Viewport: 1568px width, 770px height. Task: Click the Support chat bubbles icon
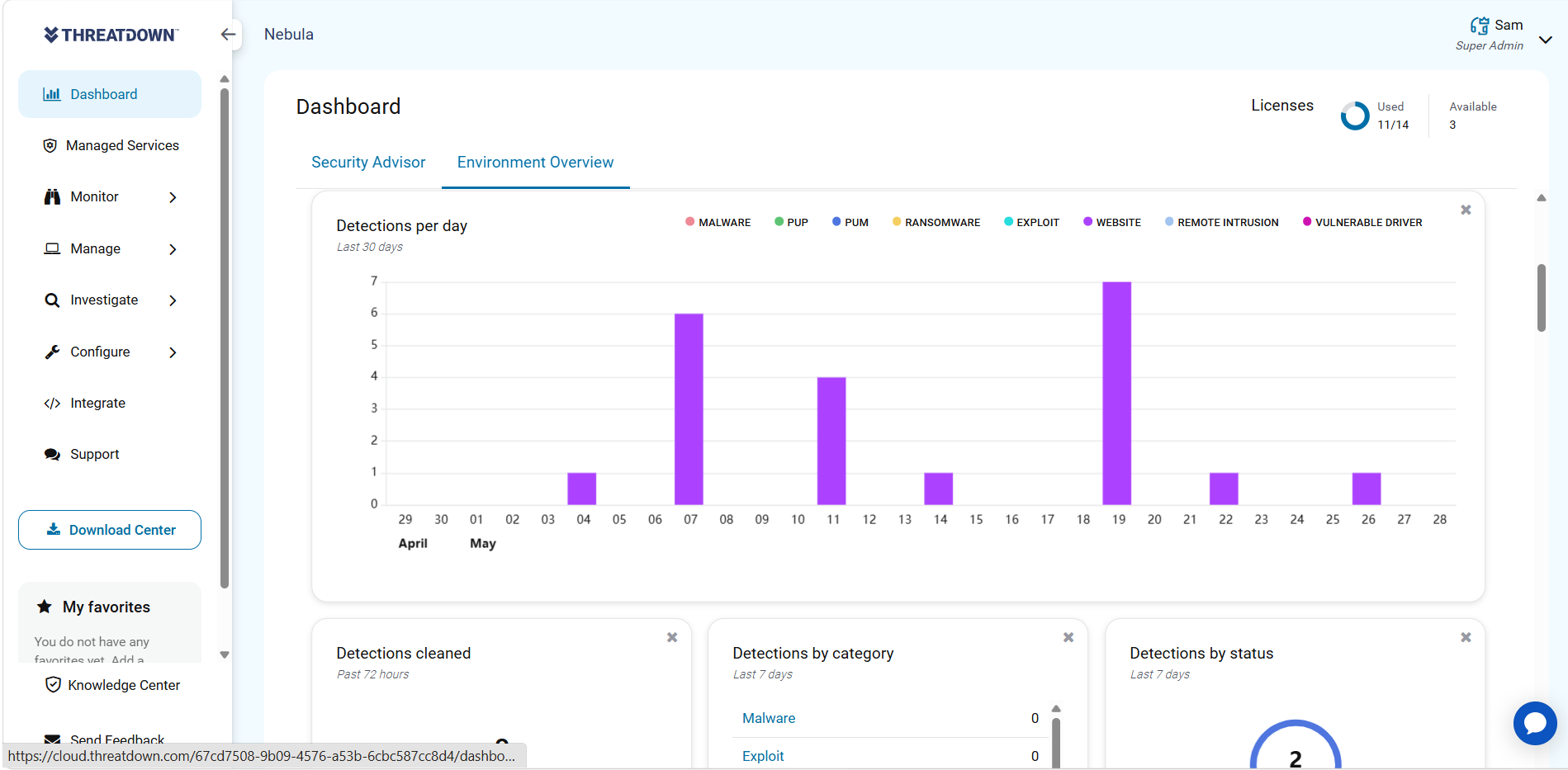click(52, 455)
